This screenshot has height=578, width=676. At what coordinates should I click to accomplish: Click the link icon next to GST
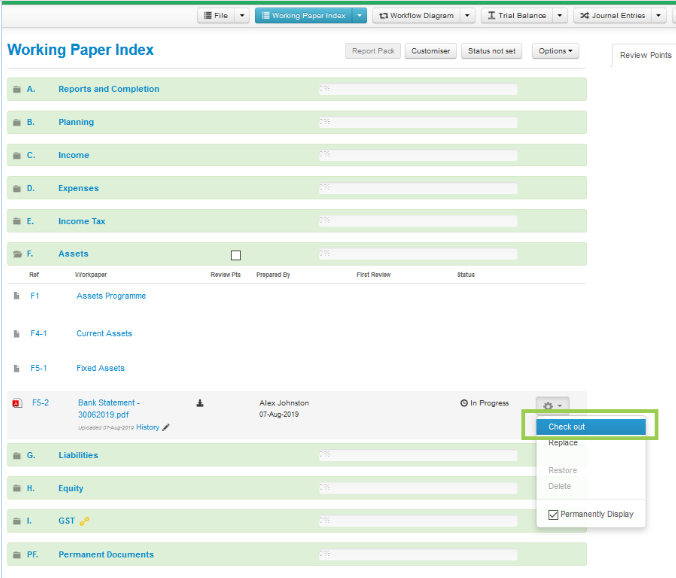(x=85, y=521)
